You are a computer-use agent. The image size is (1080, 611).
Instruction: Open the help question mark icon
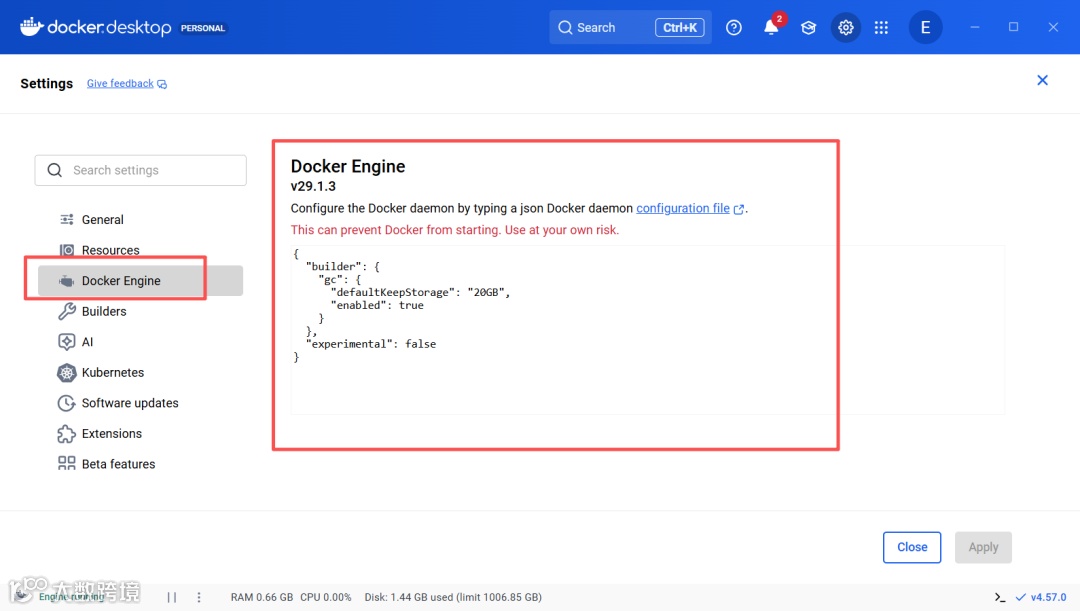[734, 28]
